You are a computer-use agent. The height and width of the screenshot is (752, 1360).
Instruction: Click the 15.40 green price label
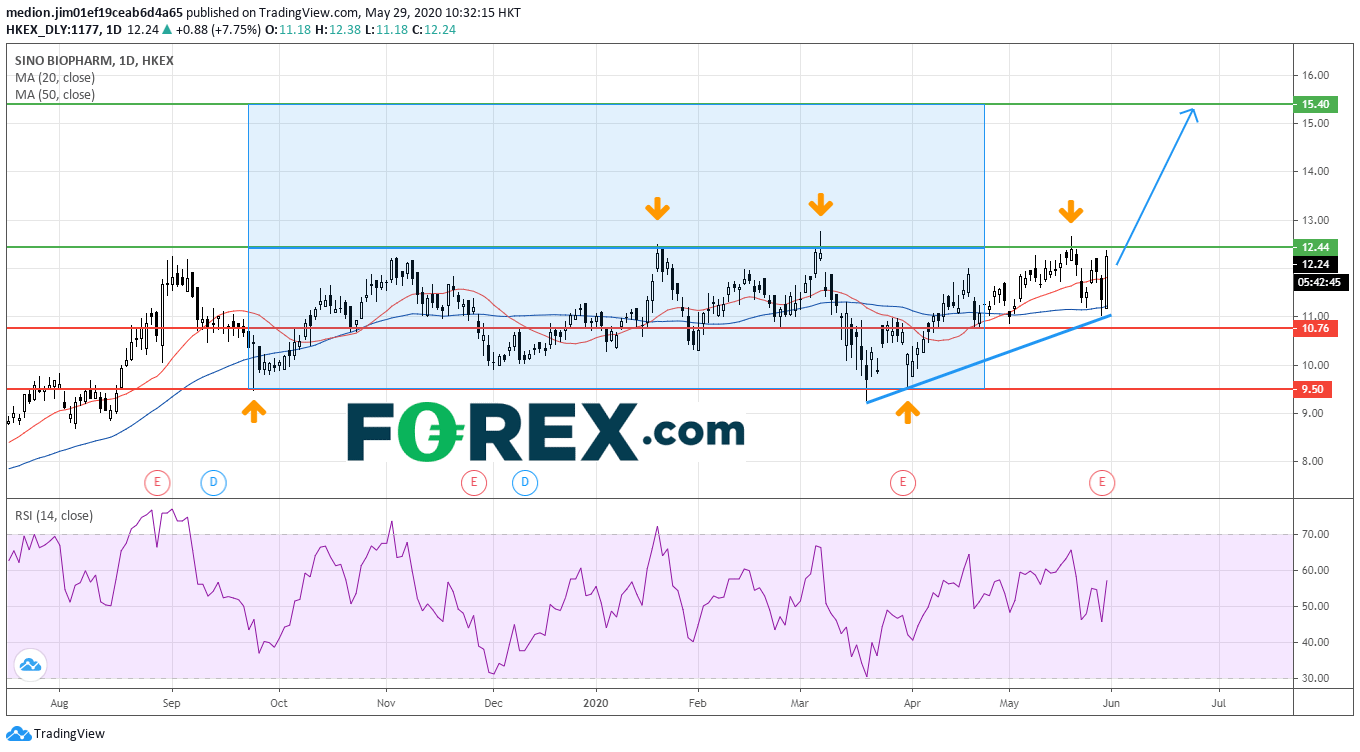pyautogui.click(x=1314, y=104)
